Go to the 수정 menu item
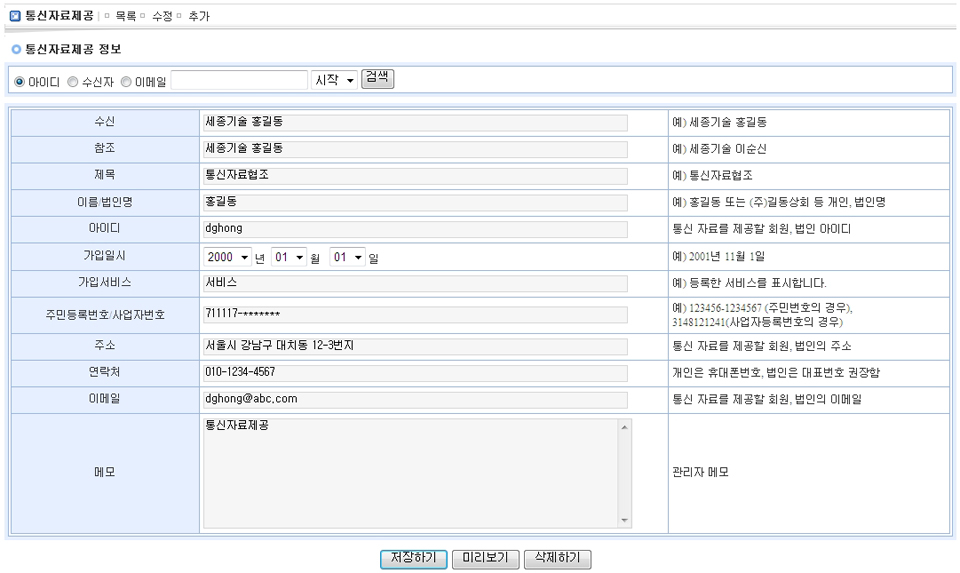The image size is (960, 573). pos(162,16)
